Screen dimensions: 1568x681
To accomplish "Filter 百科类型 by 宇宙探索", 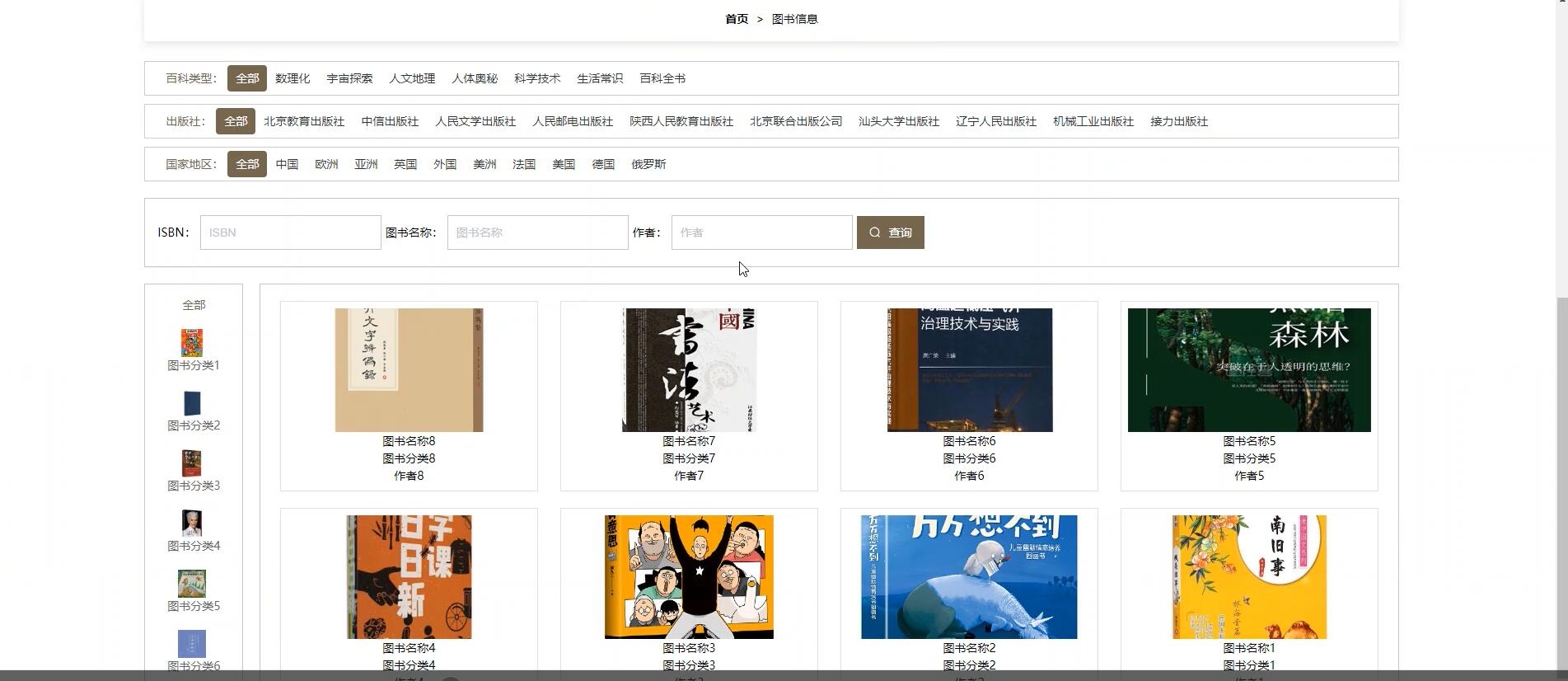I will (349, 78).
